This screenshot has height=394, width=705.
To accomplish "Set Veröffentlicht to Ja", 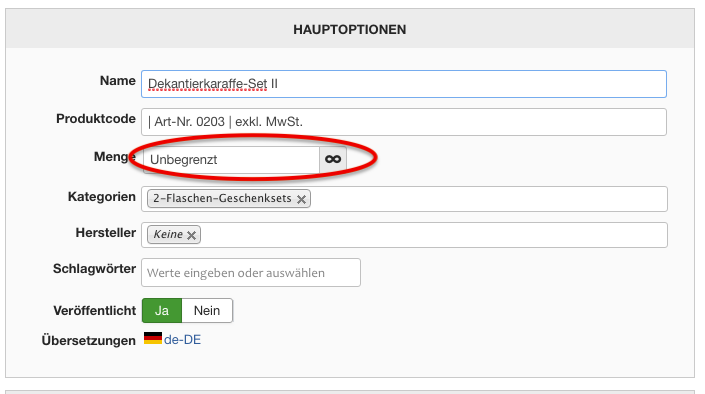I will [162, 310].
